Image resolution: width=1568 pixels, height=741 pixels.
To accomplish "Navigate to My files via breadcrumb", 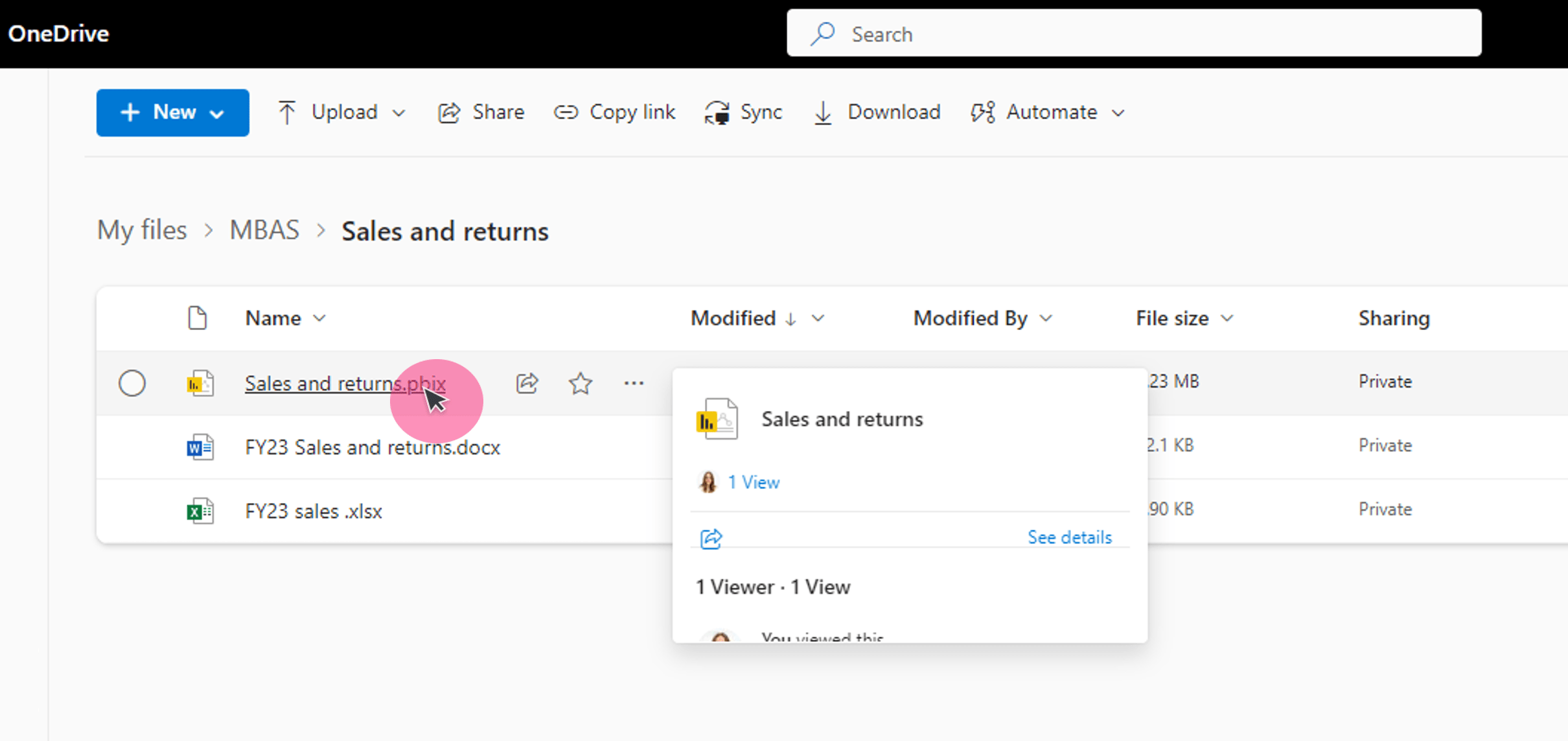I will (x=141, y=230).
